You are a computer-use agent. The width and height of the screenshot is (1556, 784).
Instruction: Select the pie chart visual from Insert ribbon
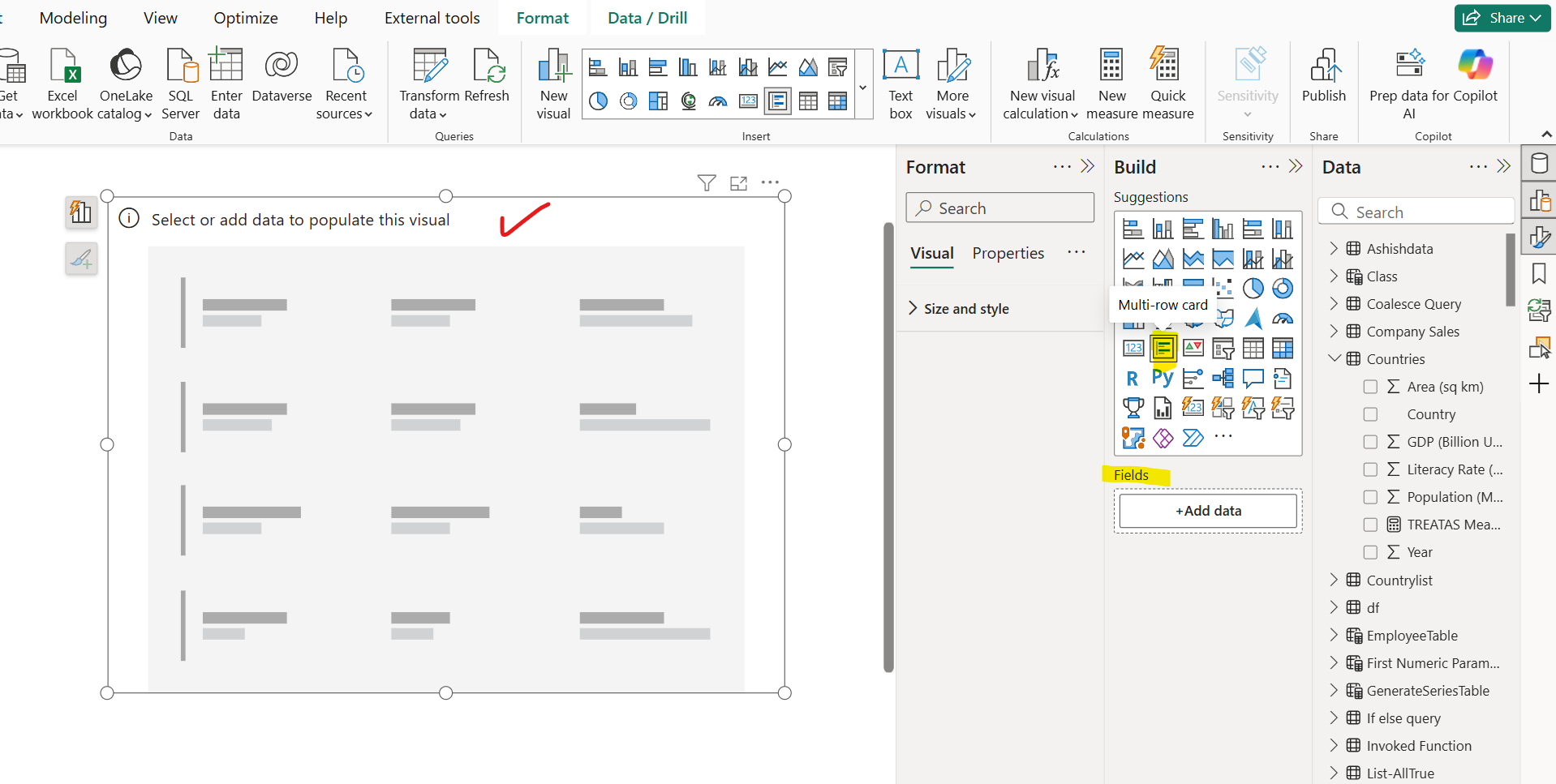598,101
